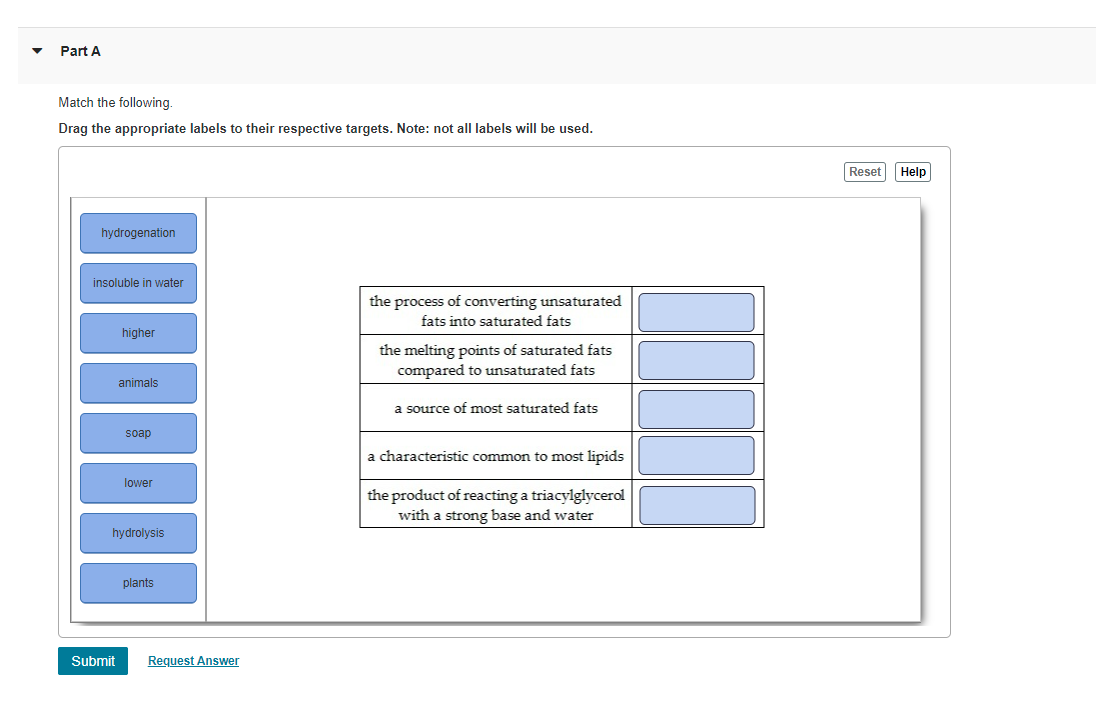Select the animals label
The width and height of the screenshot is (1096, 715).
click(x=138, y=383)
